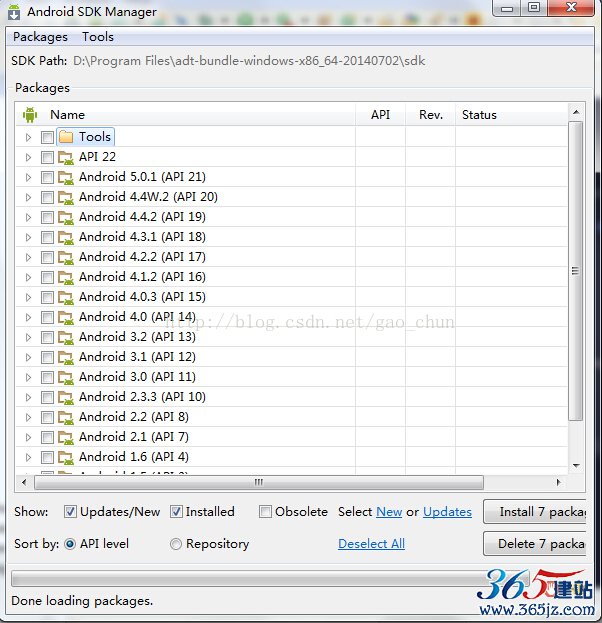Click the loading progress bar
The width and height of the screenshot is (602, 623).
270,578
